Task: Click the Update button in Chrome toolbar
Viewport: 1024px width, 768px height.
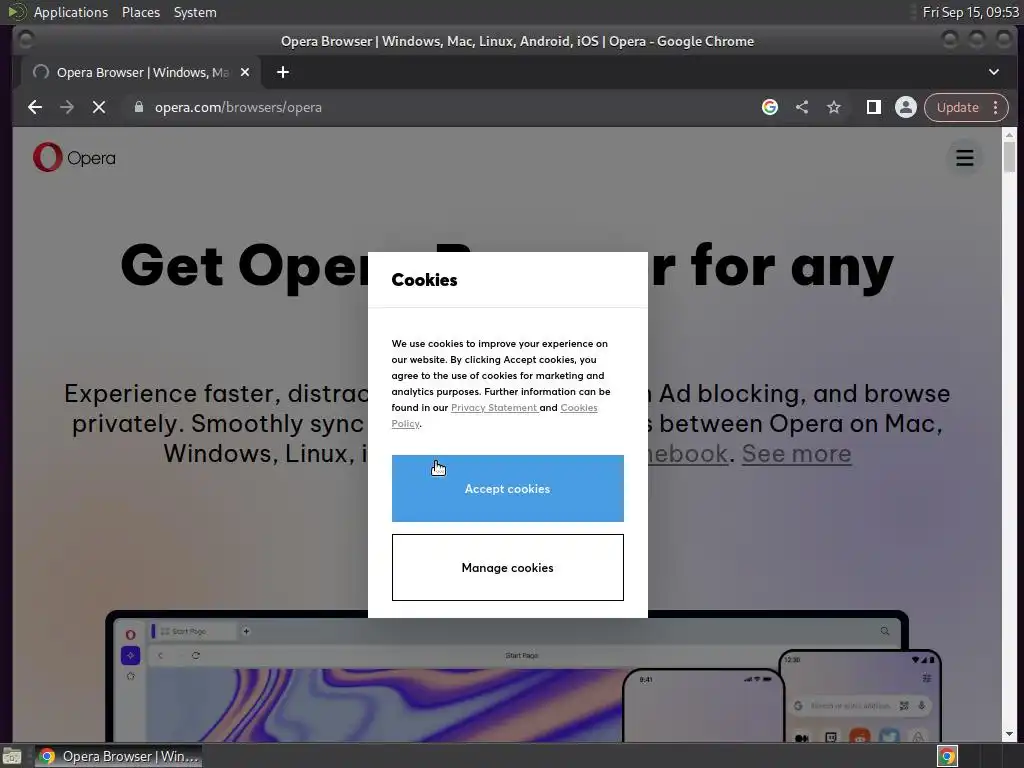Action: click(957, 107)
